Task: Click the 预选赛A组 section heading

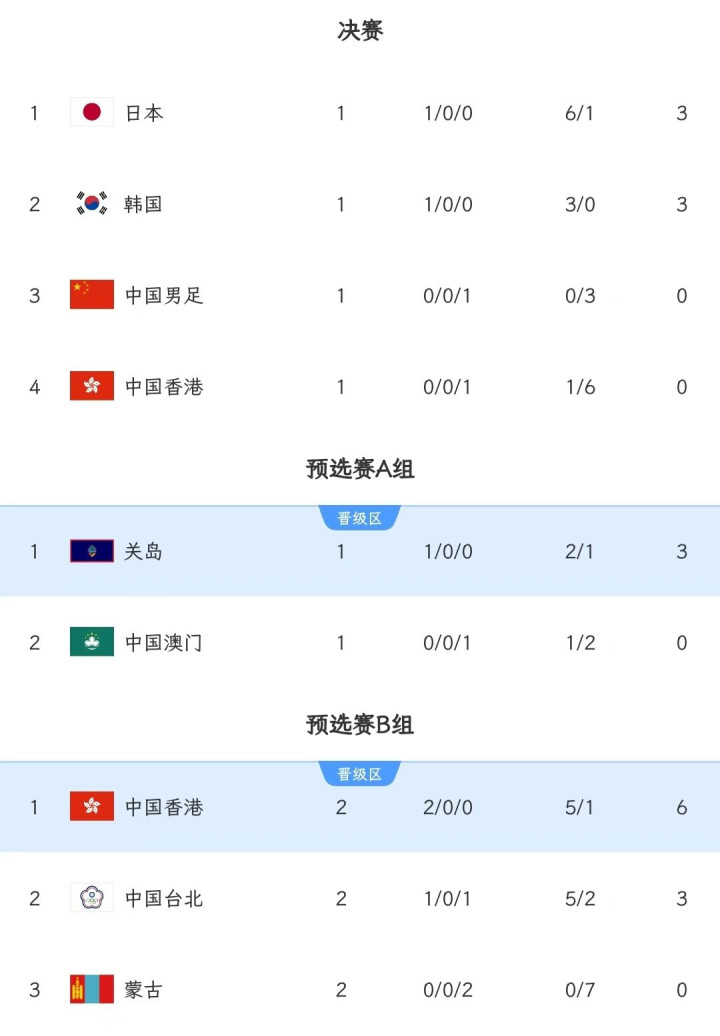Action: coord(360,468)
